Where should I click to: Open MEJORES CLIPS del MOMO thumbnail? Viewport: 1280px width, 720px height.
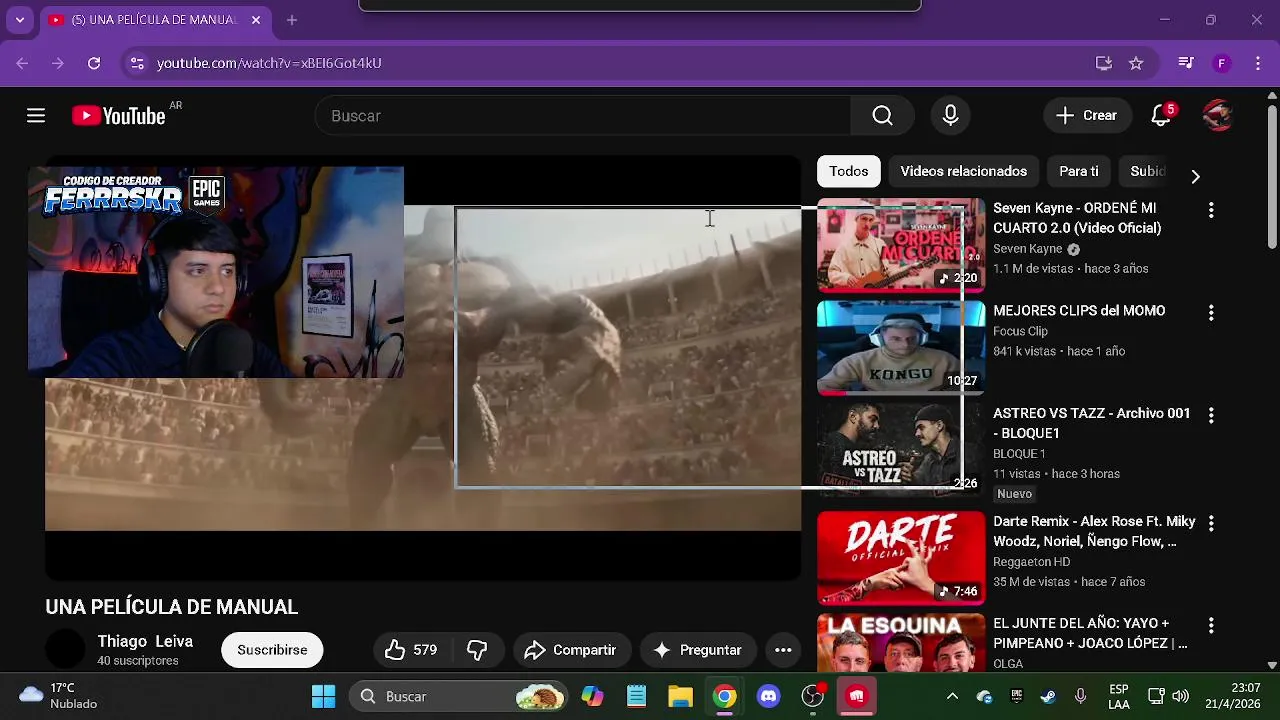tap(901, 348)
